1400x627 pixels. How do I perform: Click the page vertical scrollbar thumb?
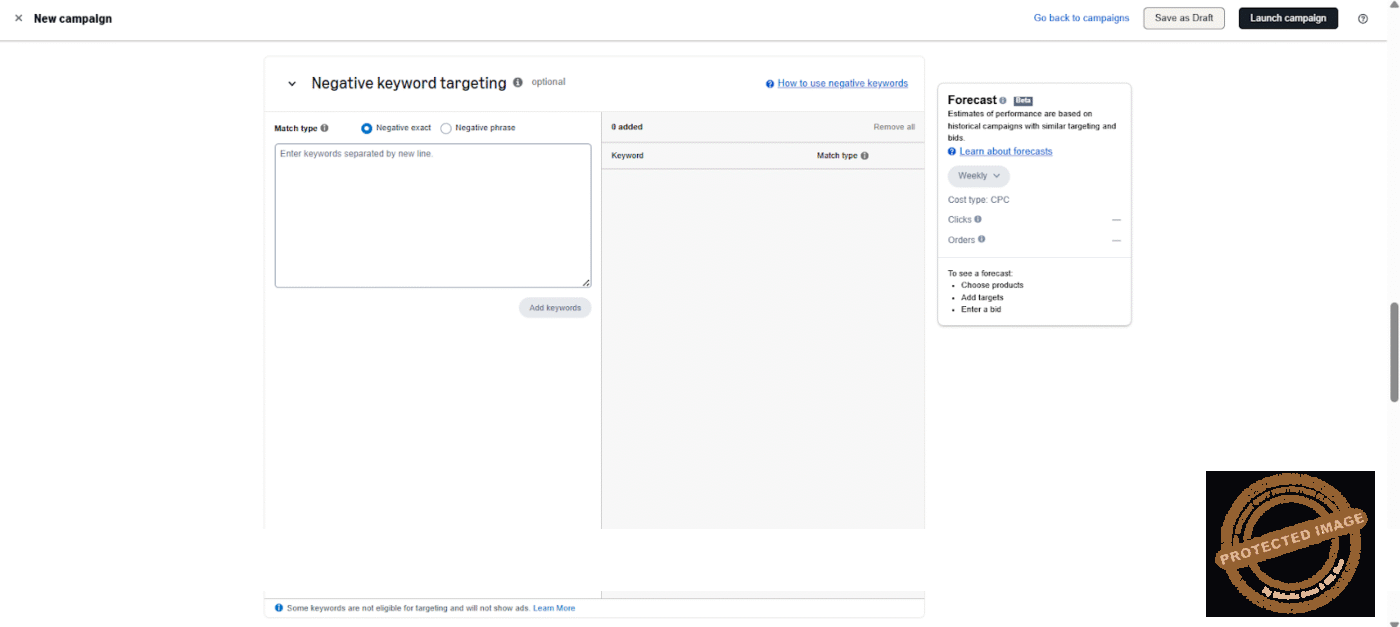point(1394,351)
